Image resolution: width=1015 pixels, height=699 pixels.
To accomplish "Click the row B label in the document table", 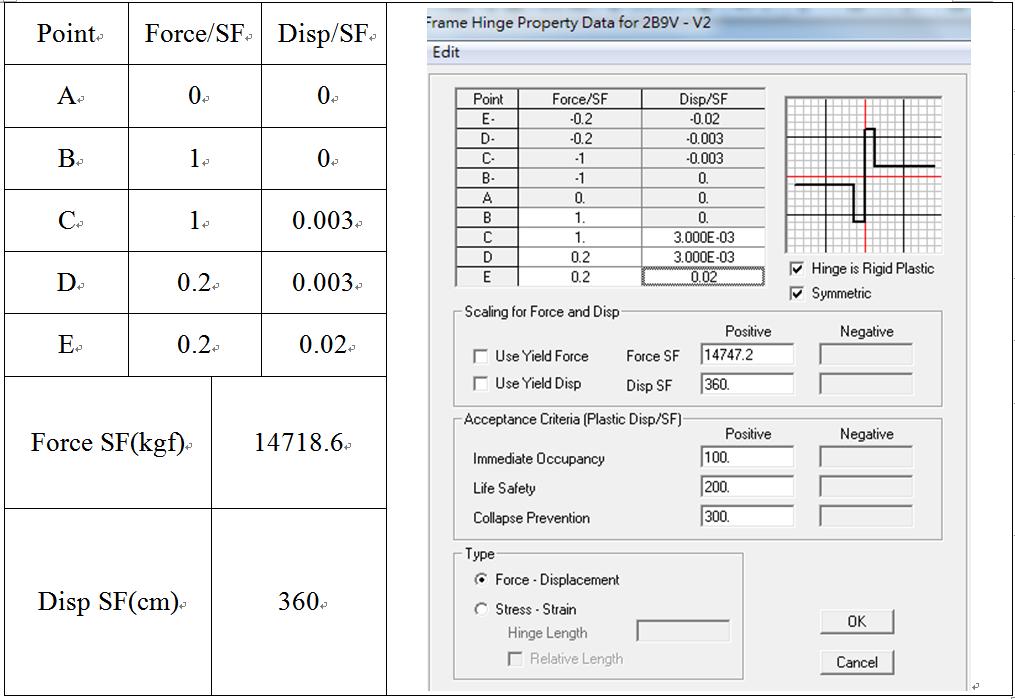I will point(66,158).
